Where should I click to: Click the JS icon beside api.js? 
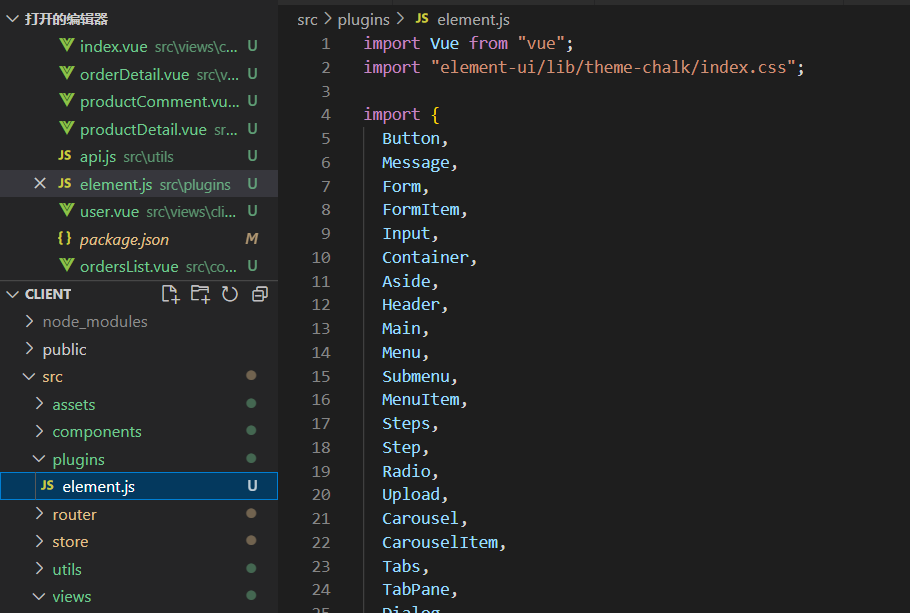click(x=65, y=156)
